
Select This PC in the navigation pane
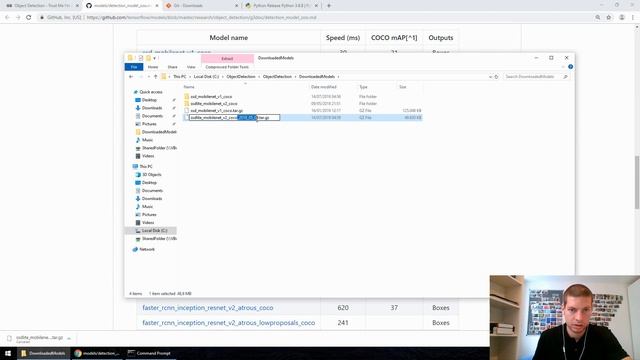(x=146, y=167)
